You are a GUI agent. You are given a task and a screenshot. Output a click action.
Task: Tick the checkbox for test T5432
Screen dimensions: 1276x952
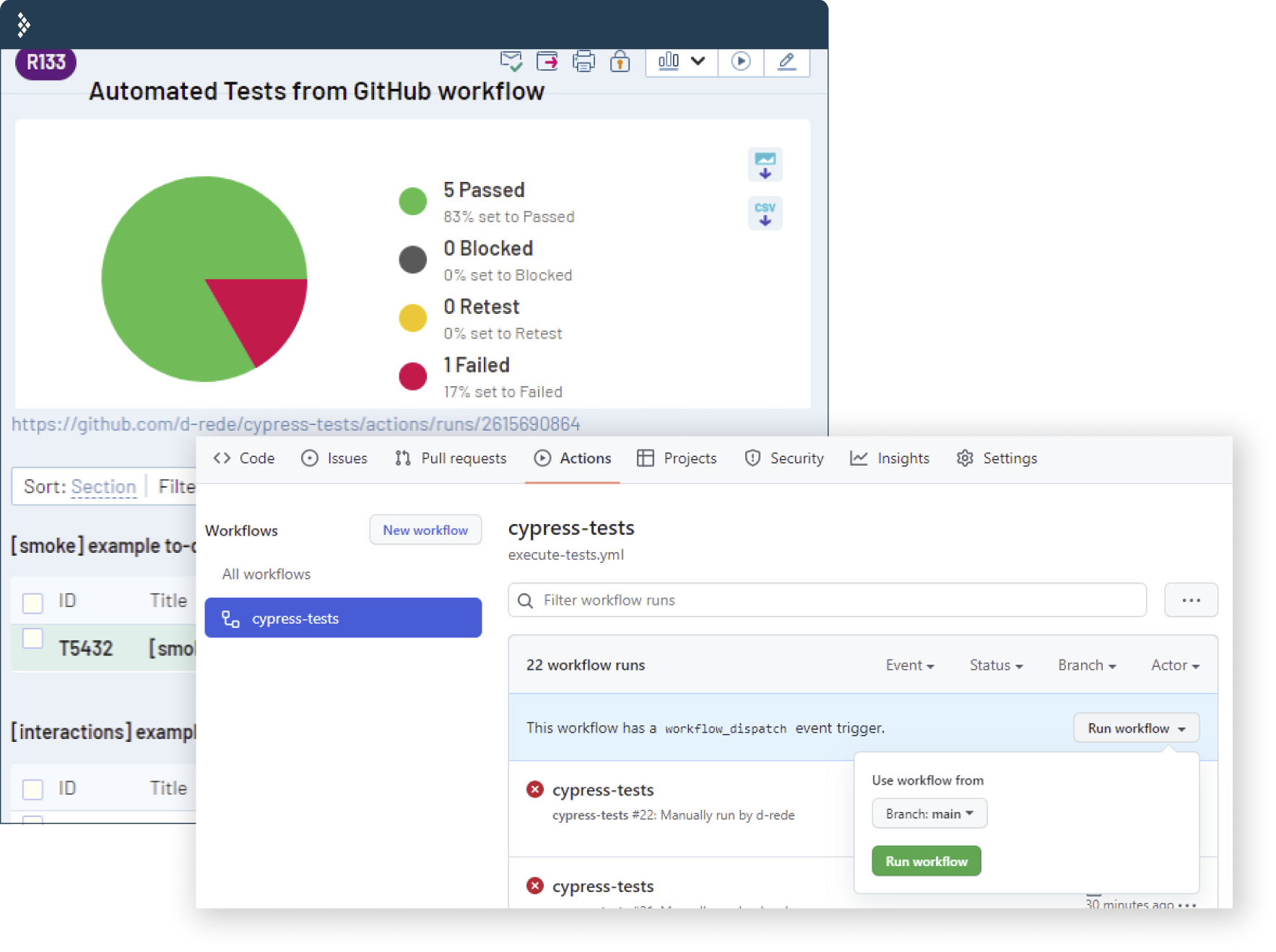tap(32, 638)
